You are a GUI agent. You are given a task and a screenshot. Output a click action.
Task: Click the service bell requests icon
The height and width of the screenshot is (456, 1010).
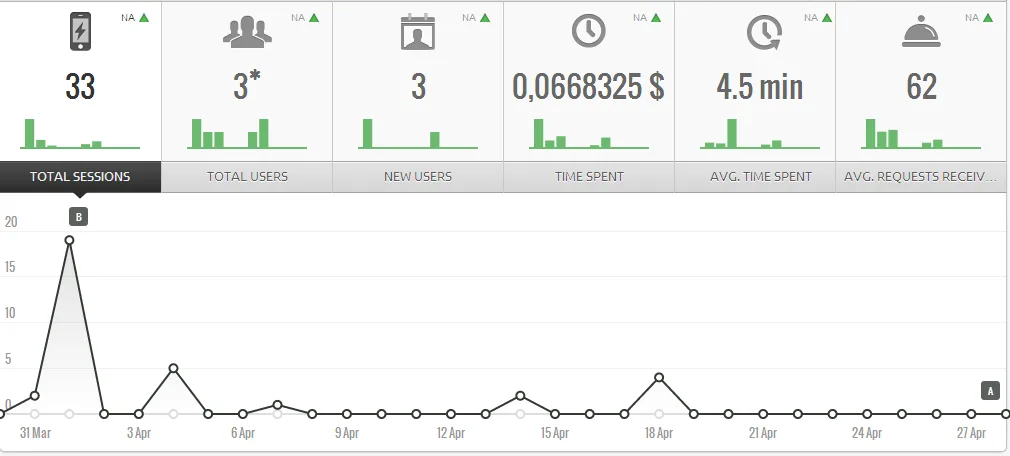[921, 32]
